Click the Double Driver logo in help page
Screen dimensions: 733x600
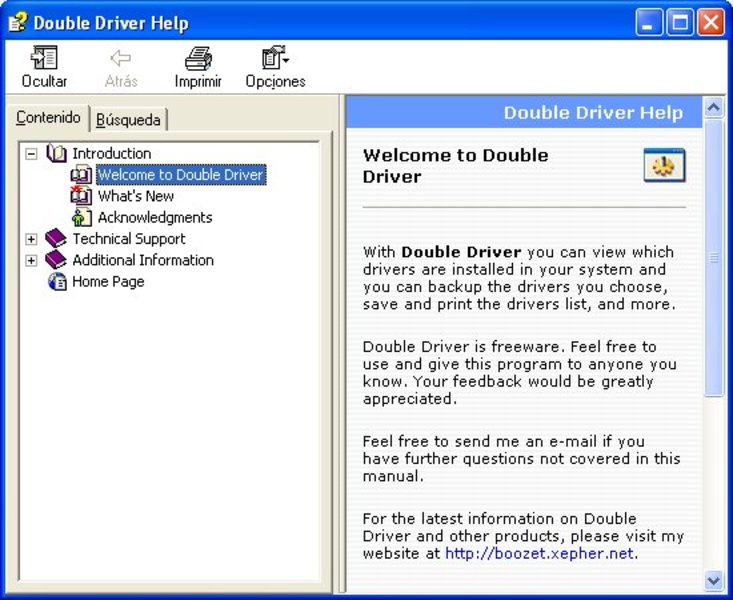click(x=664, y=166)
